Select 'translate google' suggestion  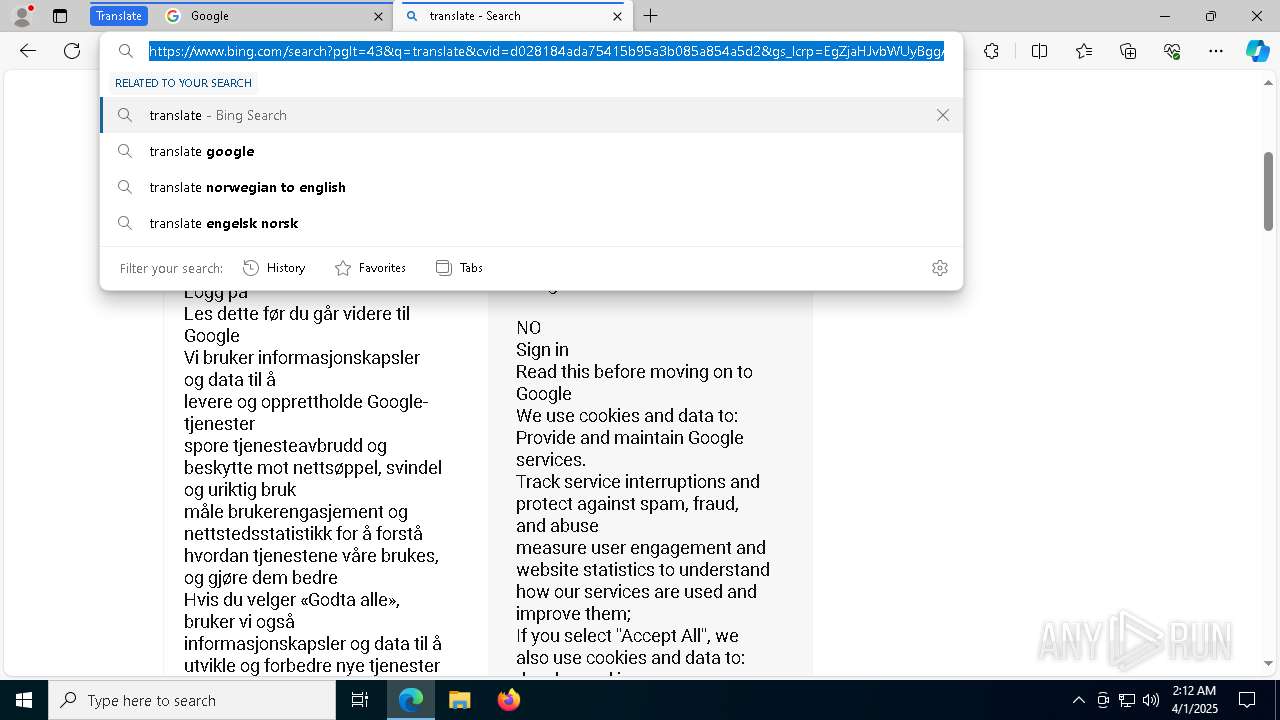pyautogui.click(x=531, y=151)
